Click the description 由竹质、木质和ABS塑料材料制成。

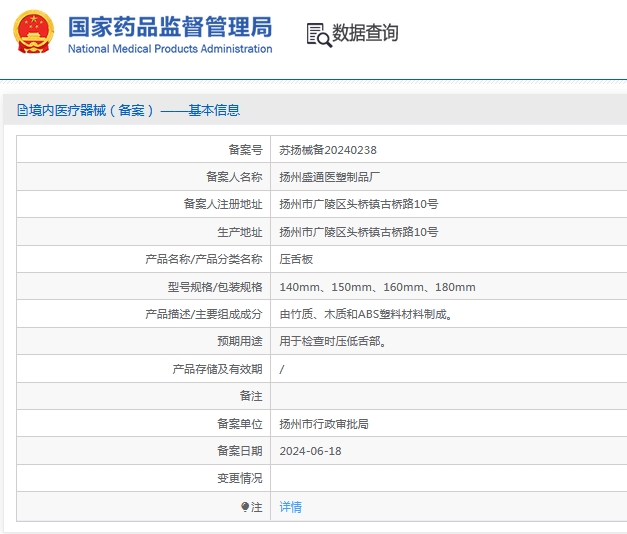[366, 314]
